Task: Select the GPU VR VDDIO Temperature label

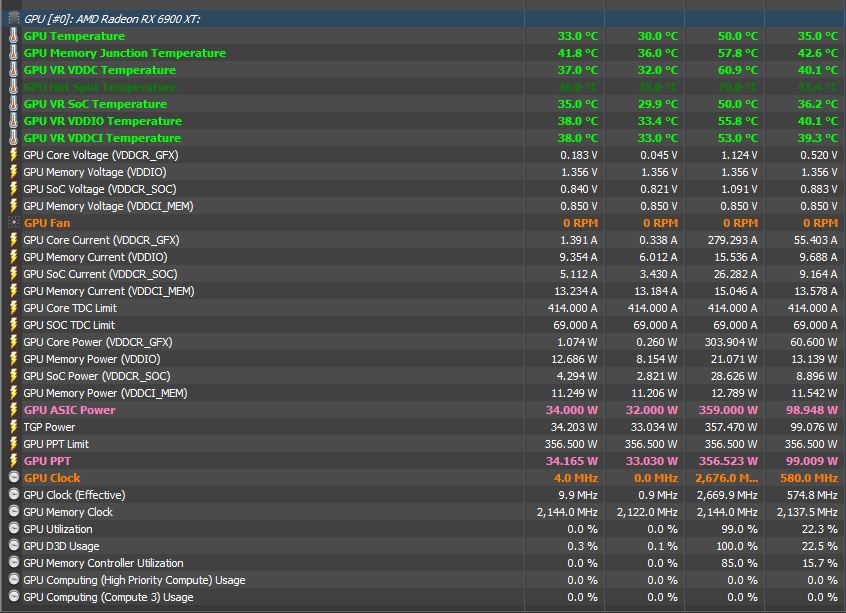Action: point(103,121)
